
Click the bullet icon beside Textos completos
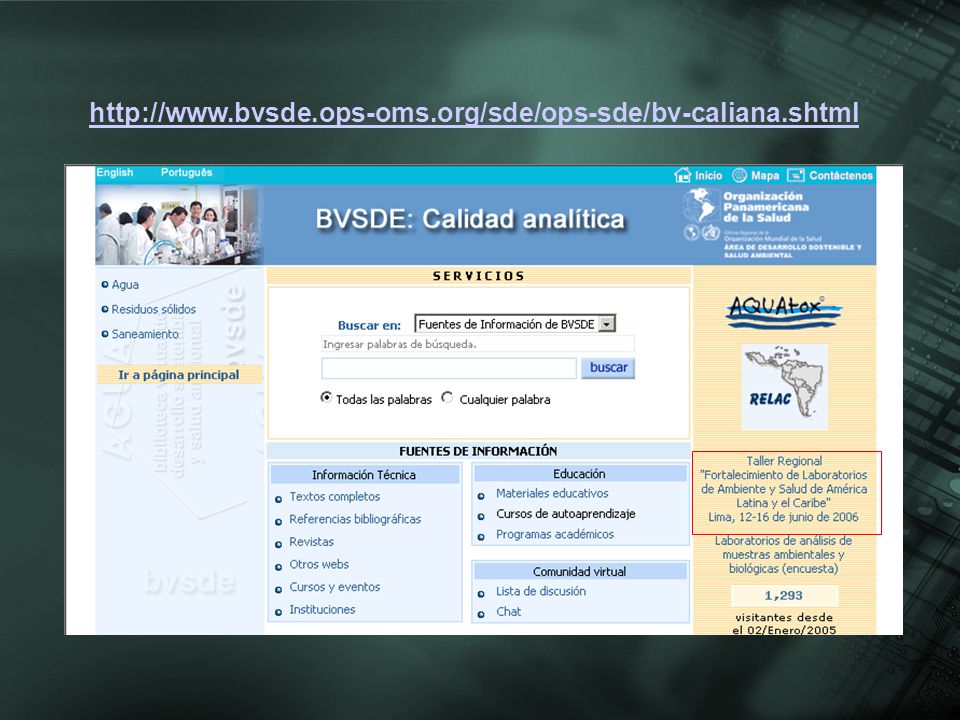279,500
